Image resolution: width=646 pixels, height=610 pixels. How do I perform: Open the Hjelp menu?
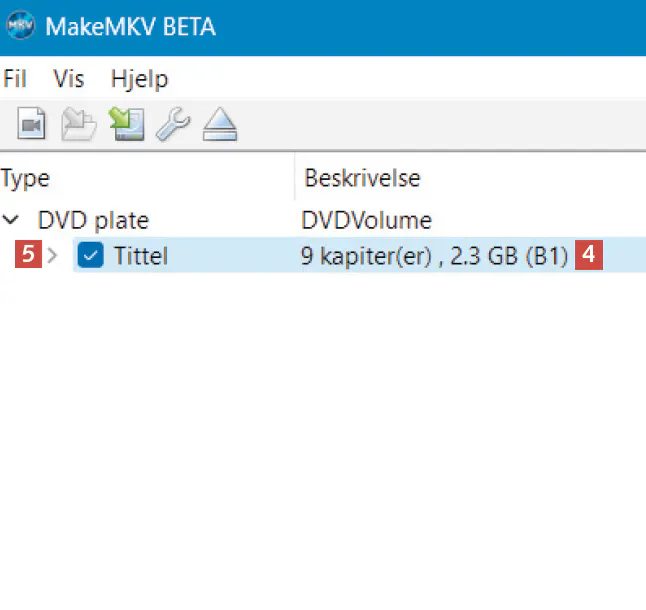coord(140,79)
